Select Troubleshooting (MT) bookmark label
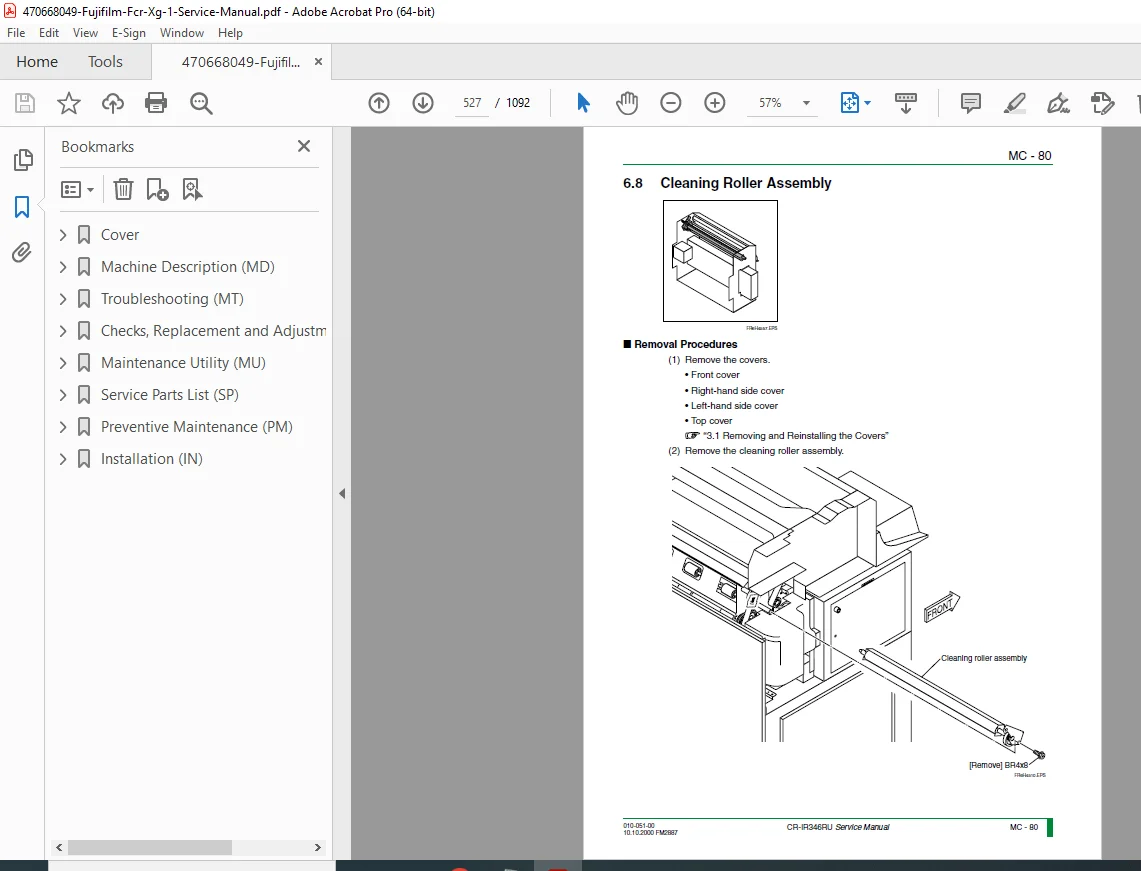 point(172,299)
